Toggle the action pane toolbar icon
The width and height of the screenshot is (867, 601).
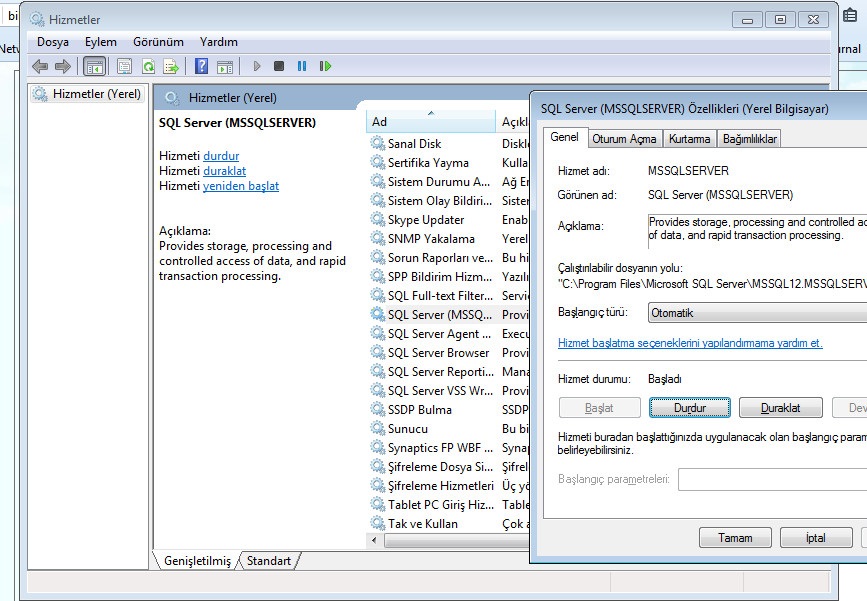coord(224,66)
